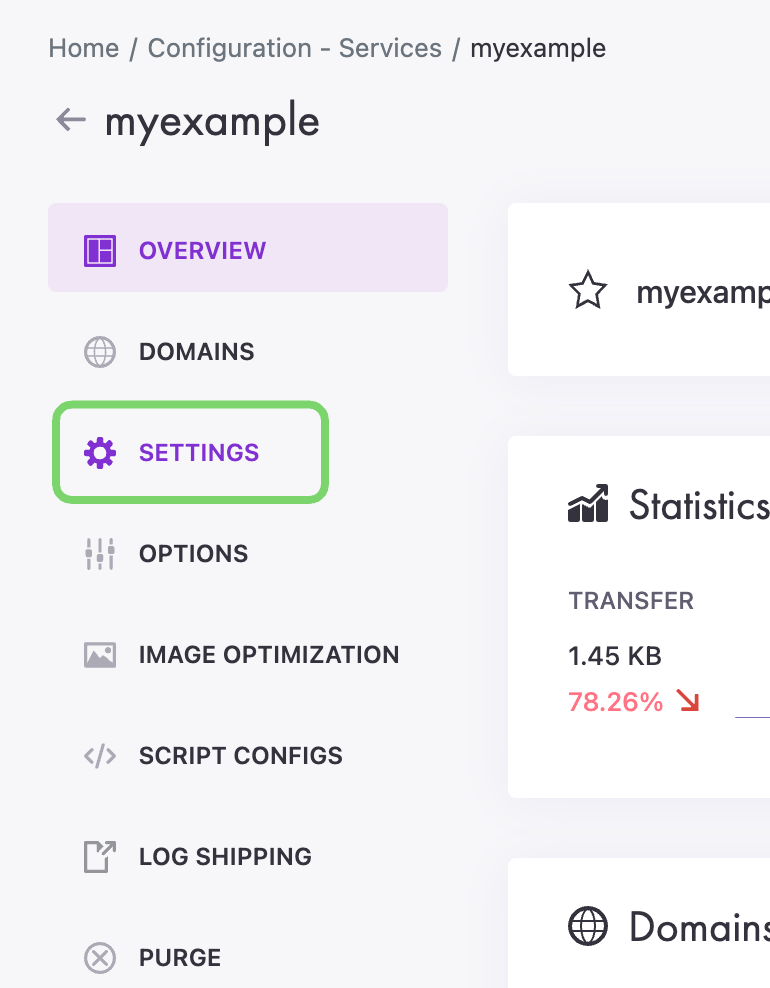
Task: Click the Log Shipping export icon
Action: point(100,857)
